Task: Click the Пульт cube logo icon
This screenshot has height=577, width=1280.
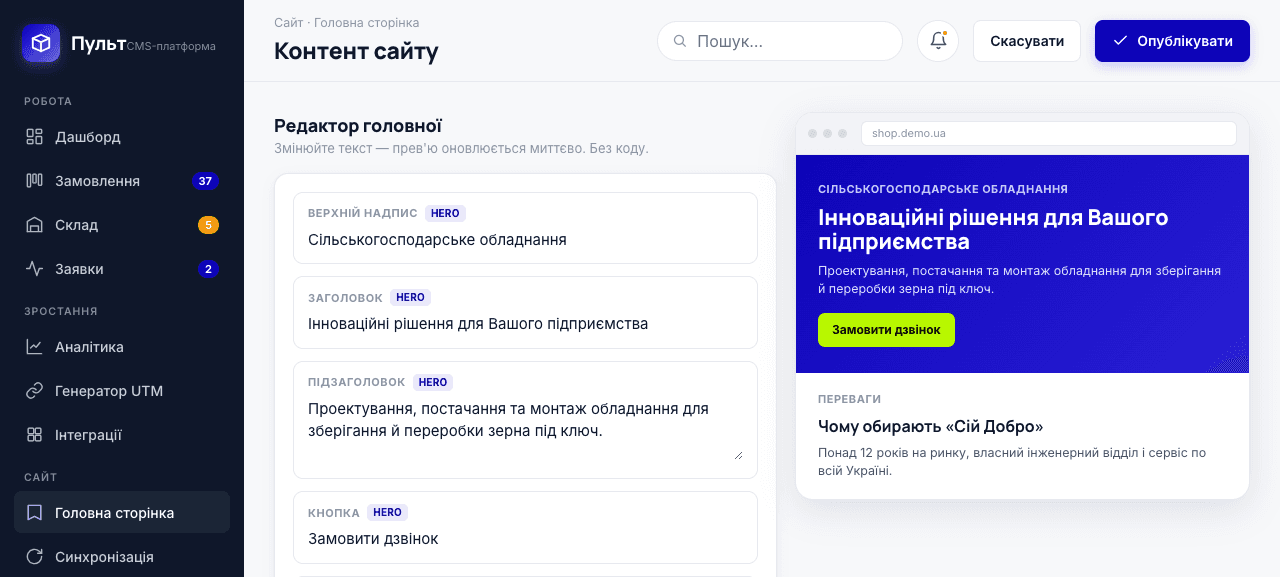Action: 41,44
